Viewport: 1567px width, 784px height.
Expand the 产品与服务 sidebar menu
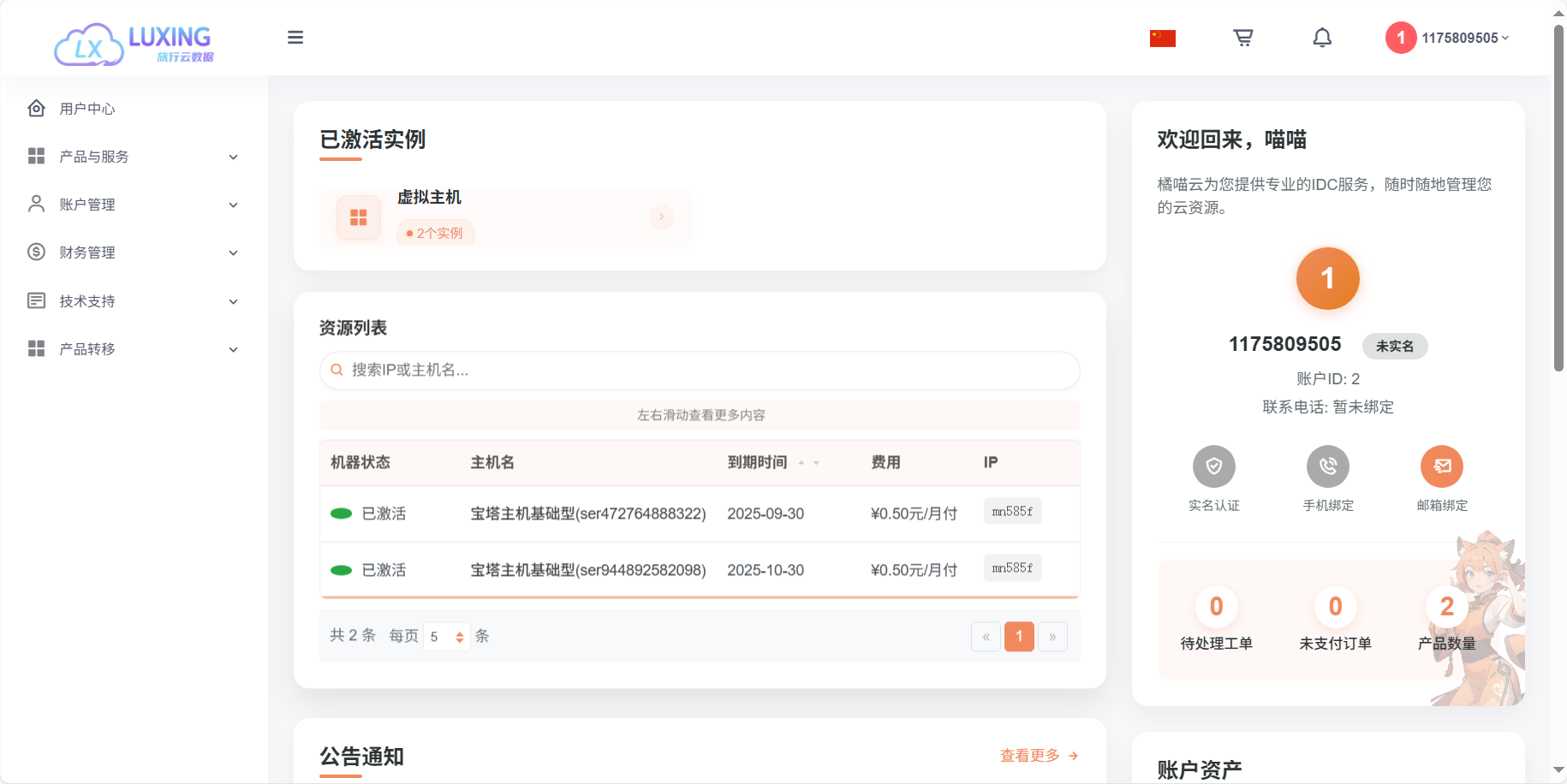[x=133, y=157]
